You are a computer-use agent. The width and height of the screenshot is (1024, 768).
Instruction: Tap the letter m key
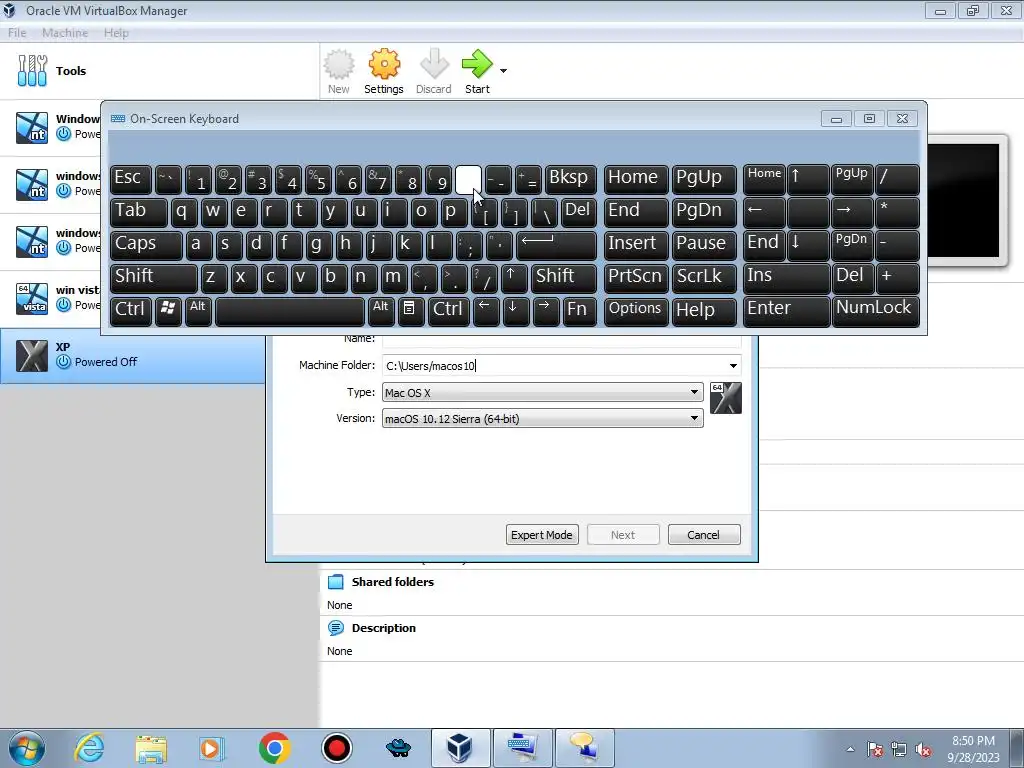394,278
